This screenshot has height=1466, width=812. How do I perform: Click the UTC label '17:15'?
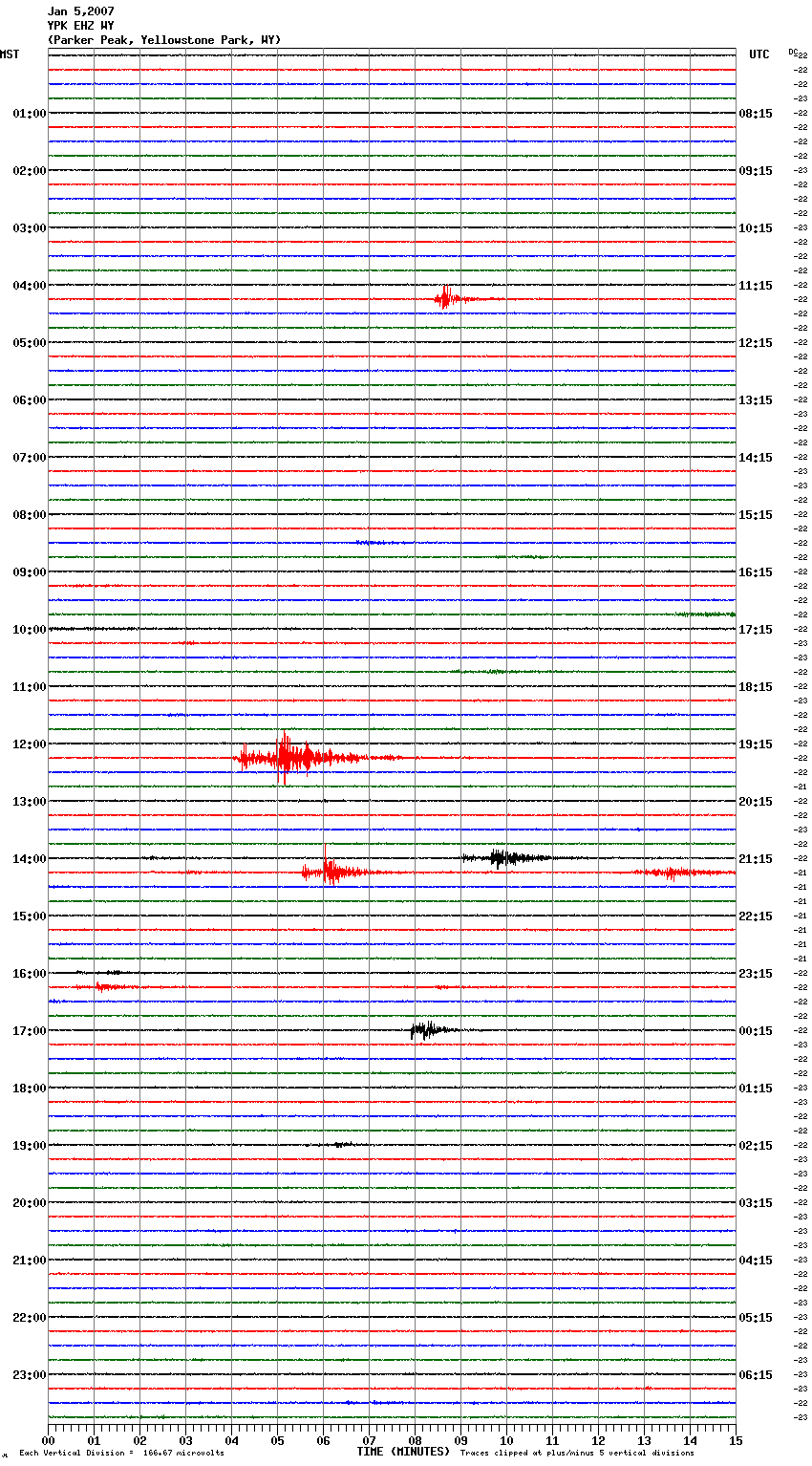click(x=756, y=630)
